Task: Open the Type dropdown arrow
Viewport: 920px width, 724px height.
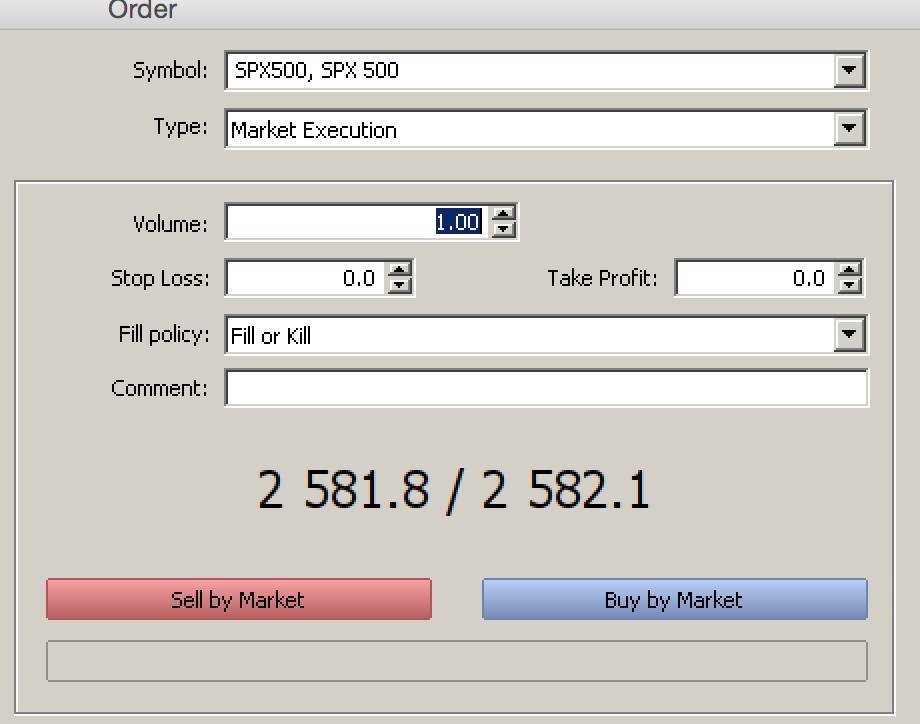Action: pos(849,128)
